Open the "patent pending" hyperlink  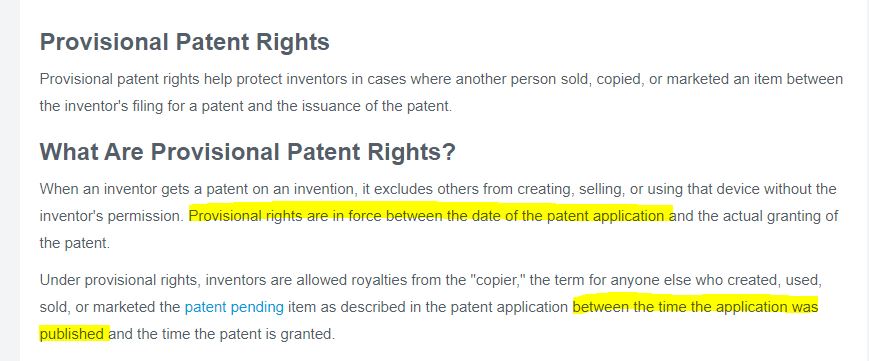234,307
